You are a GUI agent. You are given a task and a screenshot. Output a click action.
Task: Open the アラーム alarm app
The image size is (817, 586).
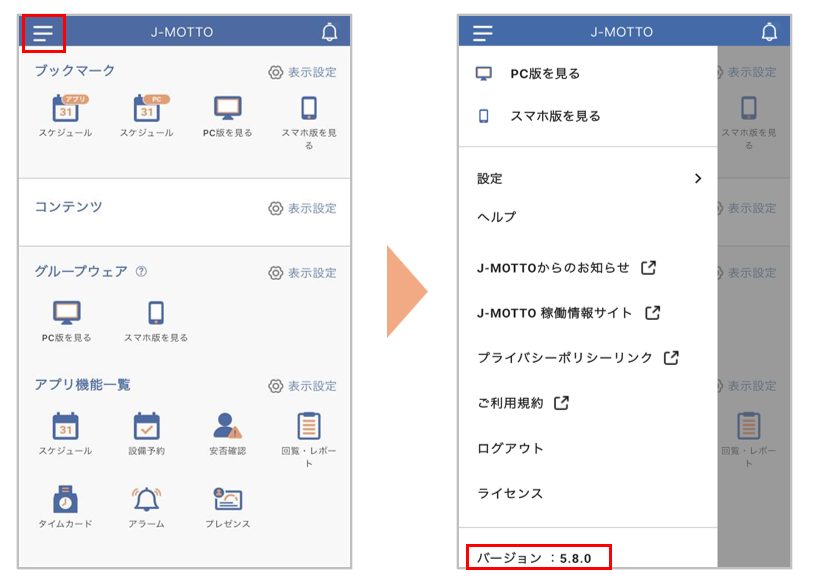coord(146,500)
